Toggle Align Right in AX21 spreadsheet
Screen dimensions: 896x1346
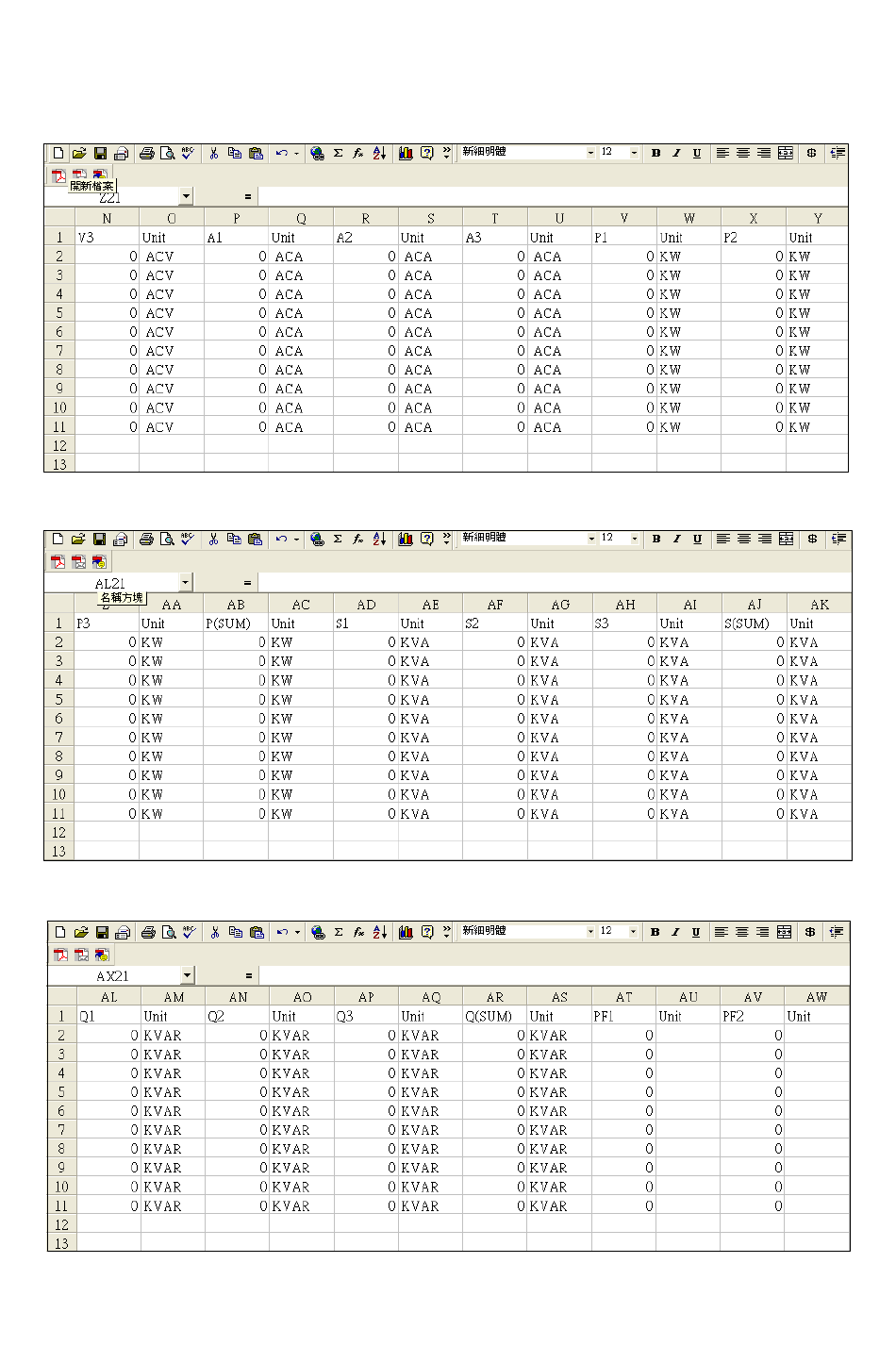point(763,932)
